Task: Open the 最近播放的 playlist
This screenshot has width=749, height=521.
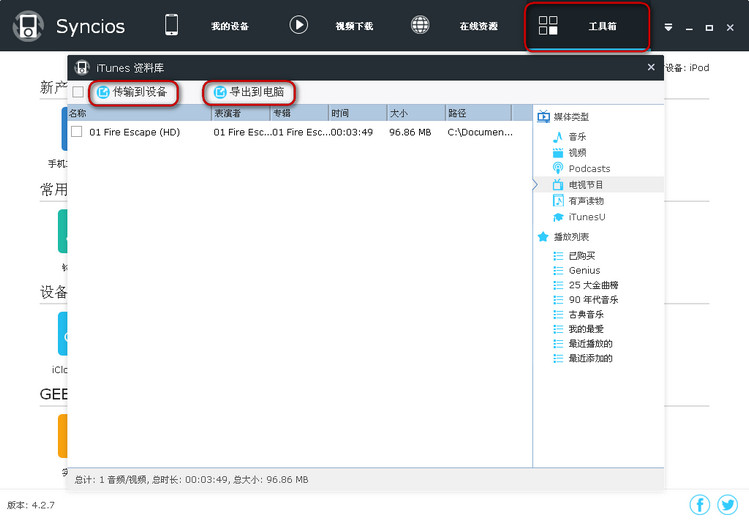Action: pyautogui.click(x=590, y=344)
